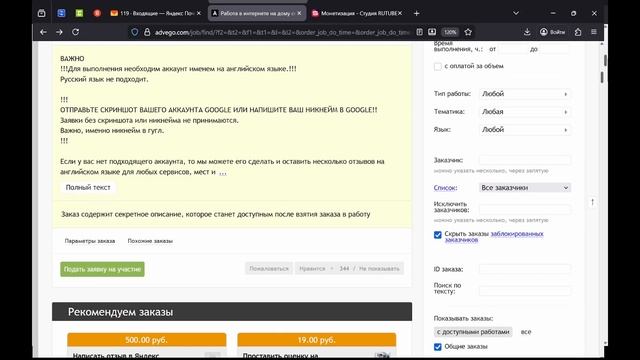Expand the 'Полный текст' button
The image size is (640, 360).
click(88, 187)
